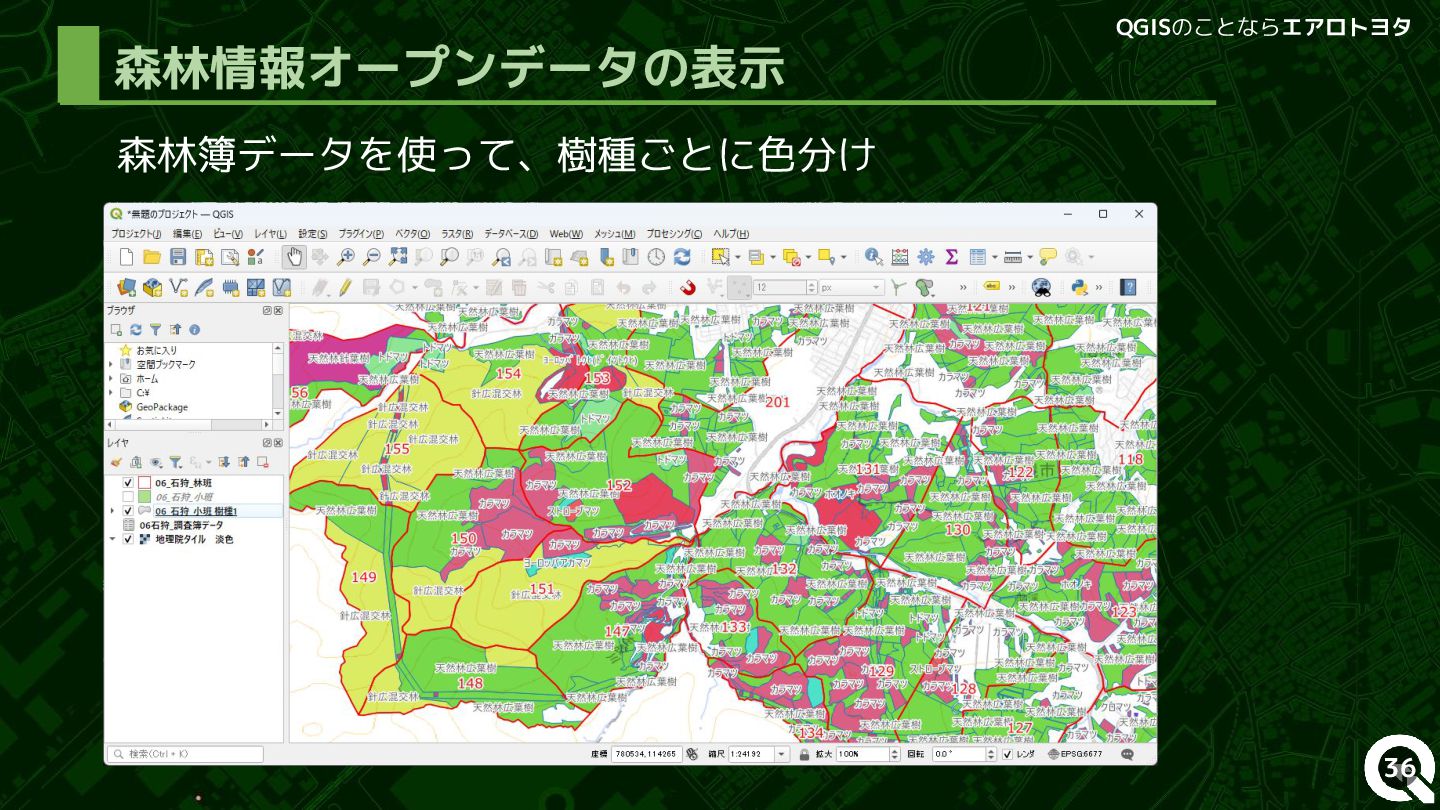1440x810 pixels.
Task: Select お気に入り in the Browser tree
Action: pyautogui.click(x=157, y=351)
